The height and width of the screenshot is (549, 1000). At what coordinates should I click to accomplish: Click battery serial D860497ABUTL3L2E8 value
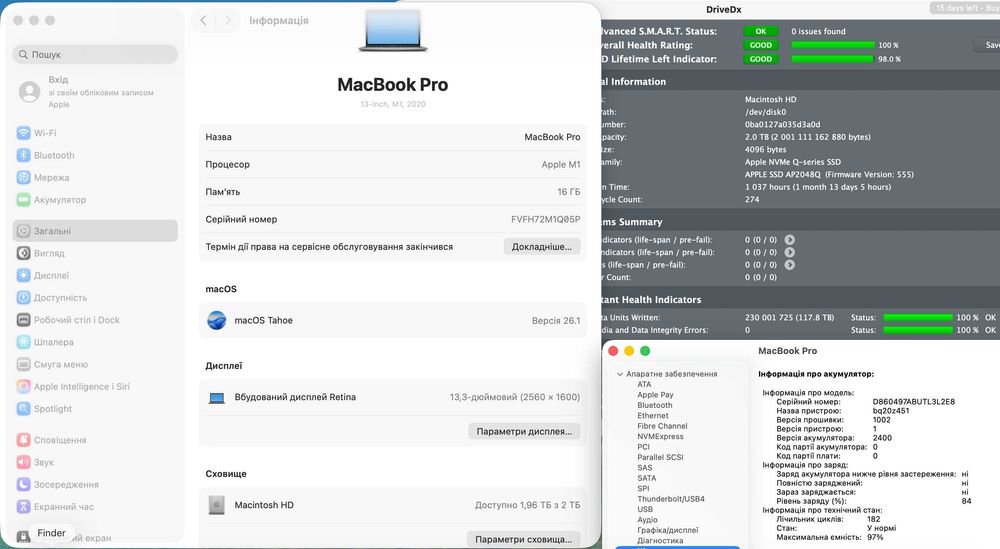tap(913, 402)
